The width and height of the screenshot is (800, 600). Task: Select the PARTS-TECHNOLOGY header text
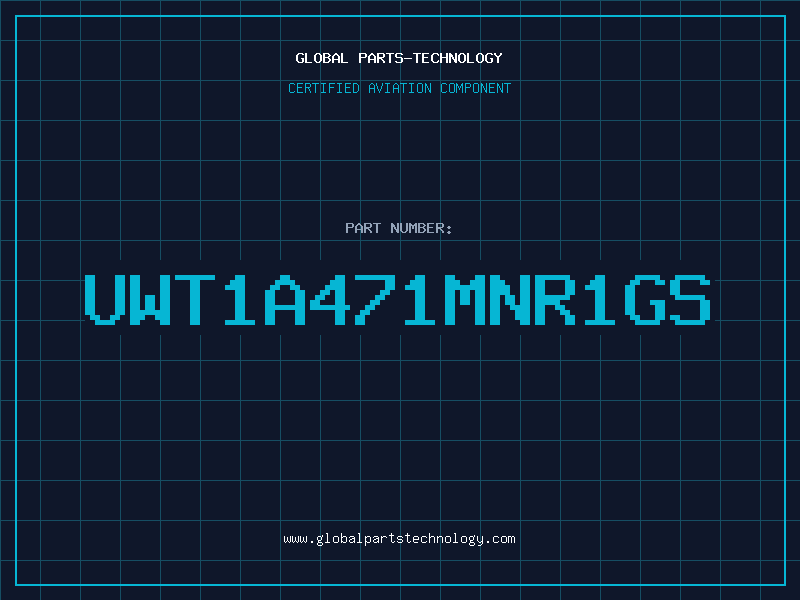coord(430,58)
